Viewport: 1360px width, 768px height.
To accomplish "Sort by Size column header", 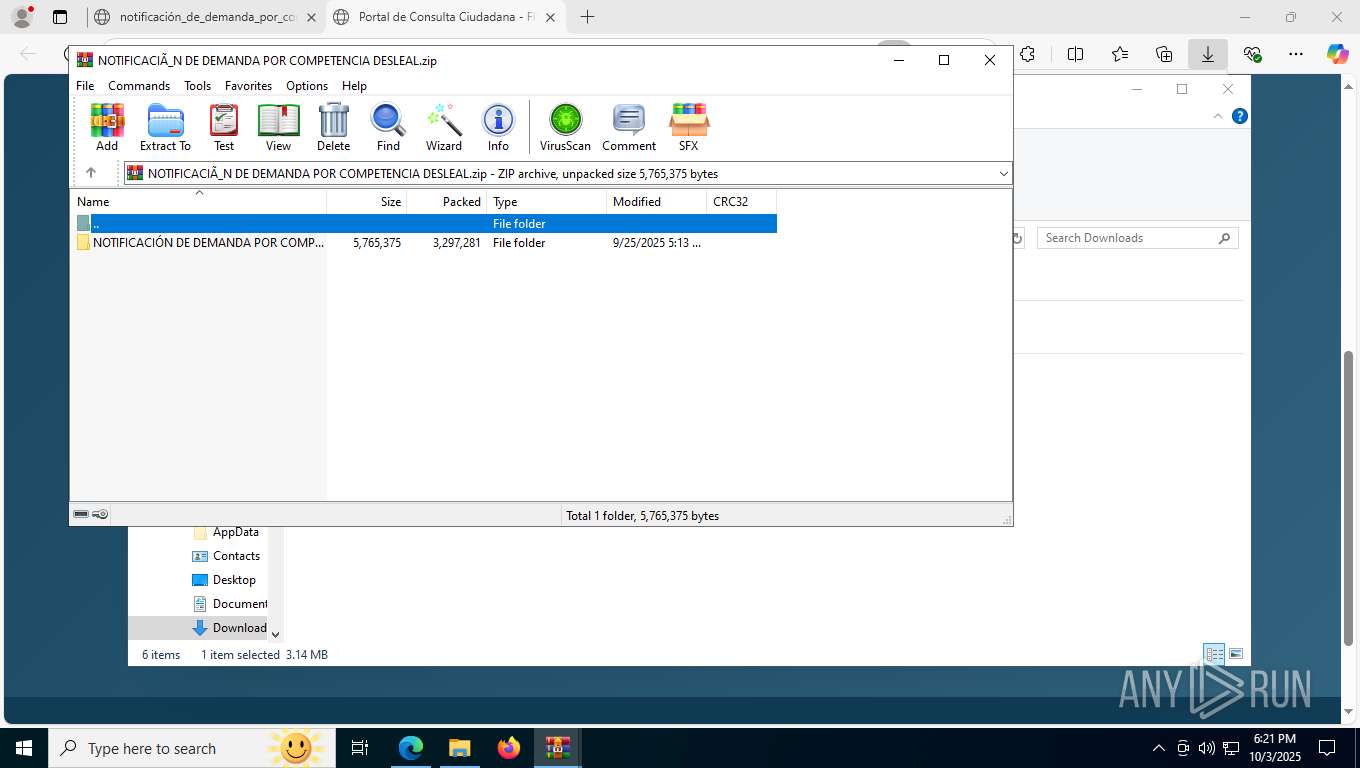I will point(366,201).
